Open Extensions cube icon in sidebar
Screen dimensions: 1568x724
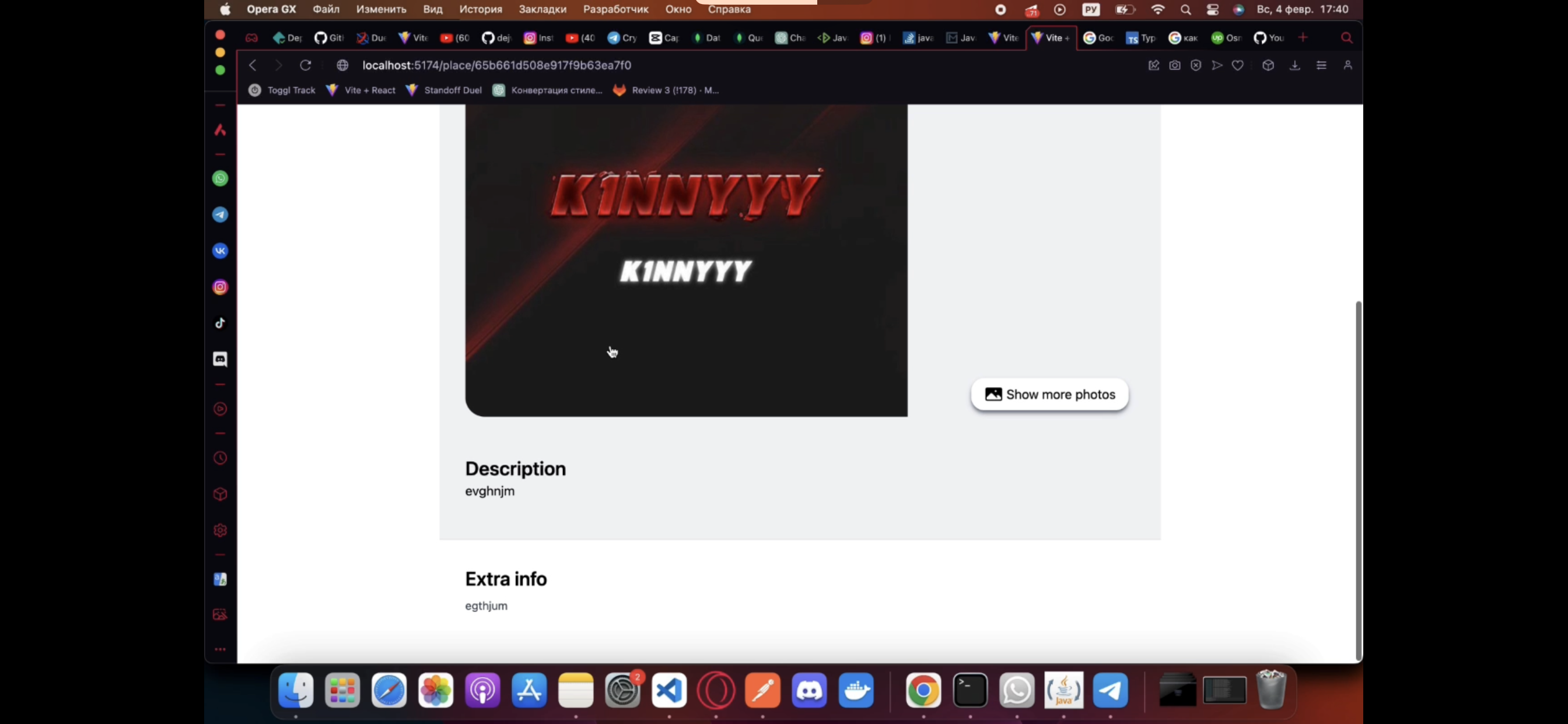tap(220, 494)
